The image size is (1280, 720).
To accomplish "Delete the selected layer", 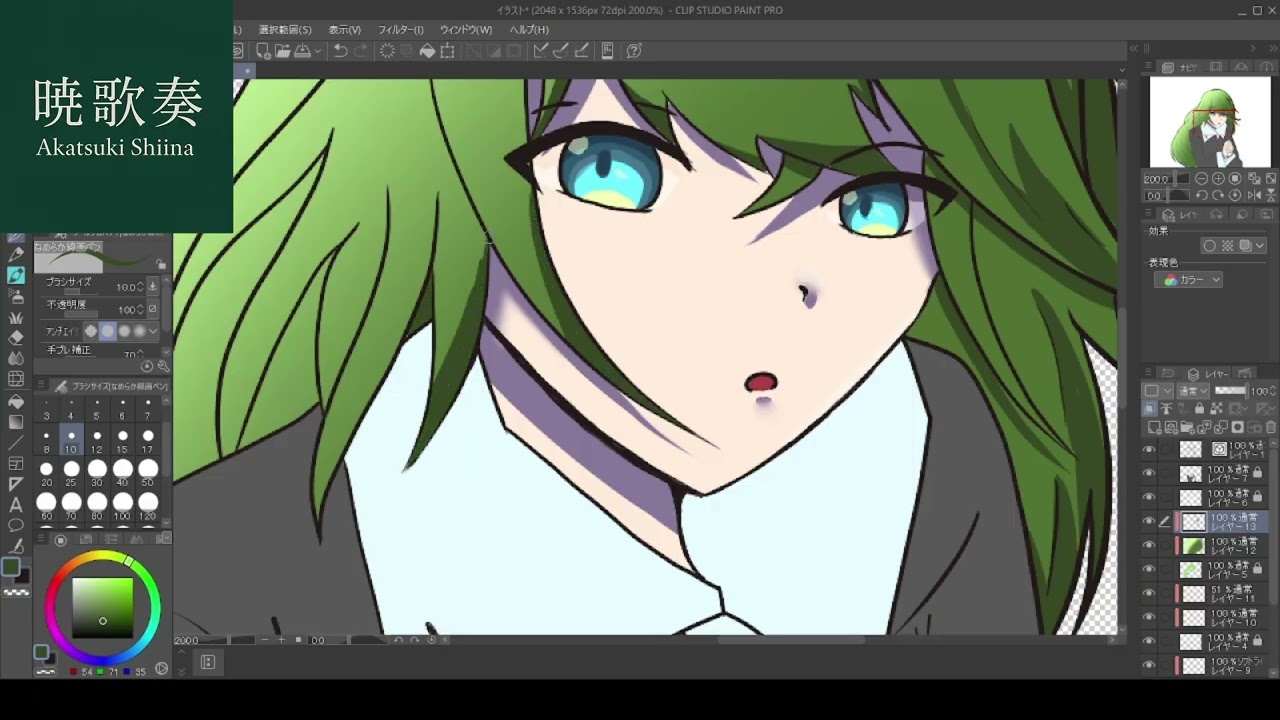I will [x=1270, y=427].
